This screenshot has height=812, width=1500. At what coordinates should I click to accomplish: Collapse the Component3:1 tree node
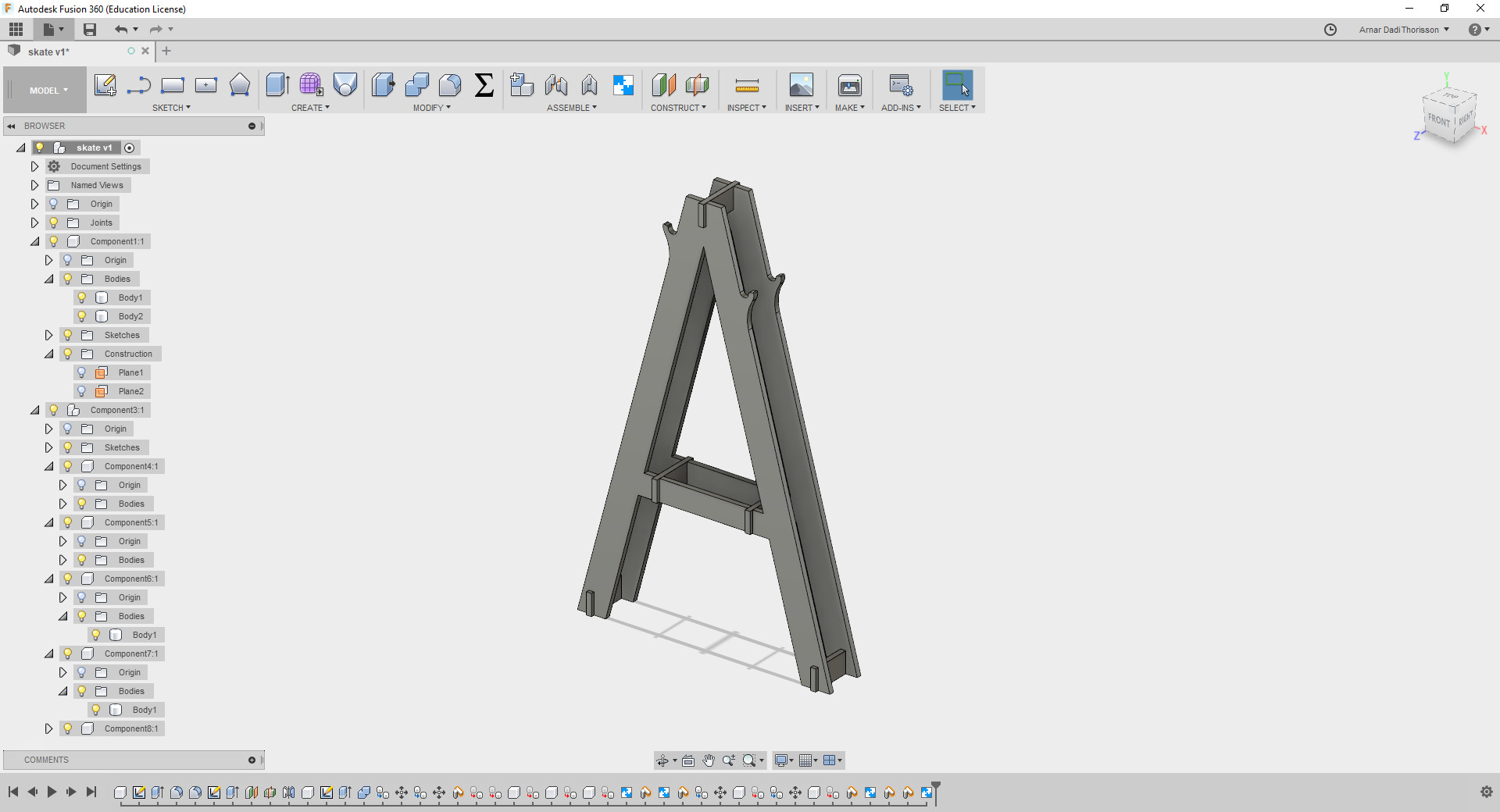point(34,410)
